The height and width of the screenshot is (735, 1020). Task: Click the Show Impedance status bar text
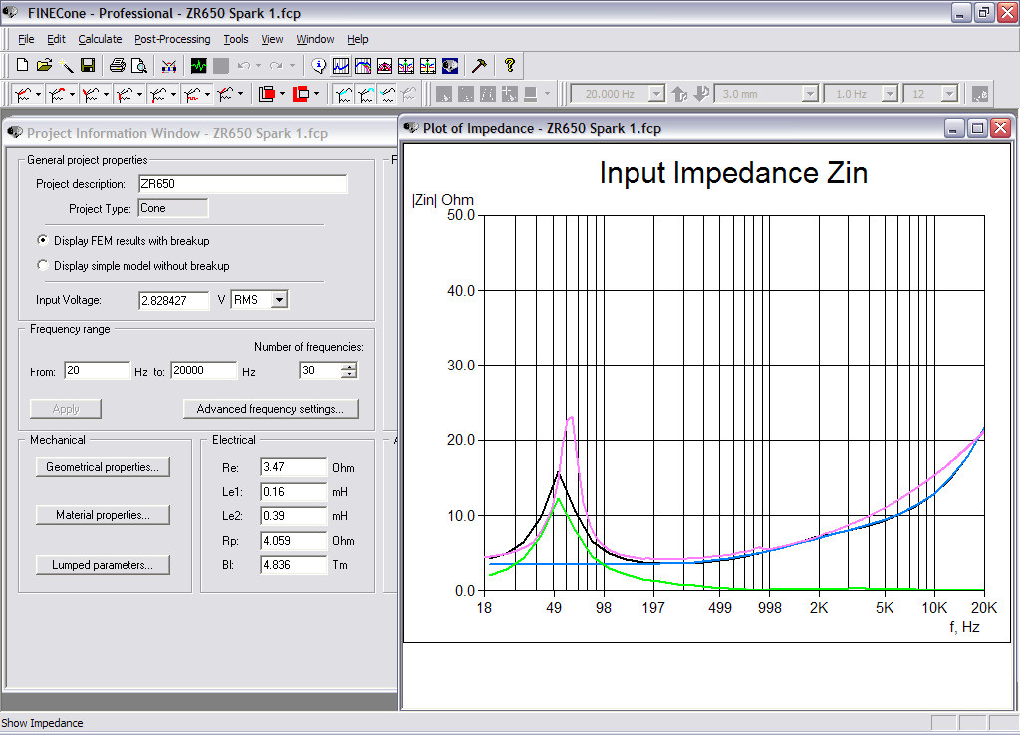(42, 723)
